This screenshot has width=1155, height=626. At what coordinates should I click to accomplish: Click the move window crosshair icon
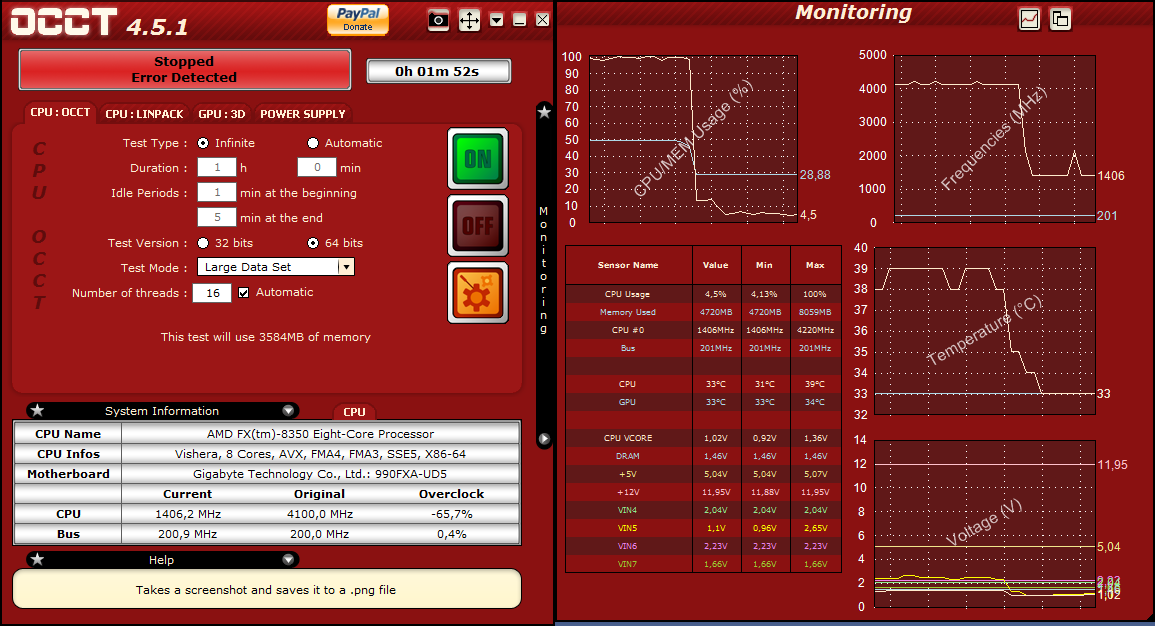(469, 20)
